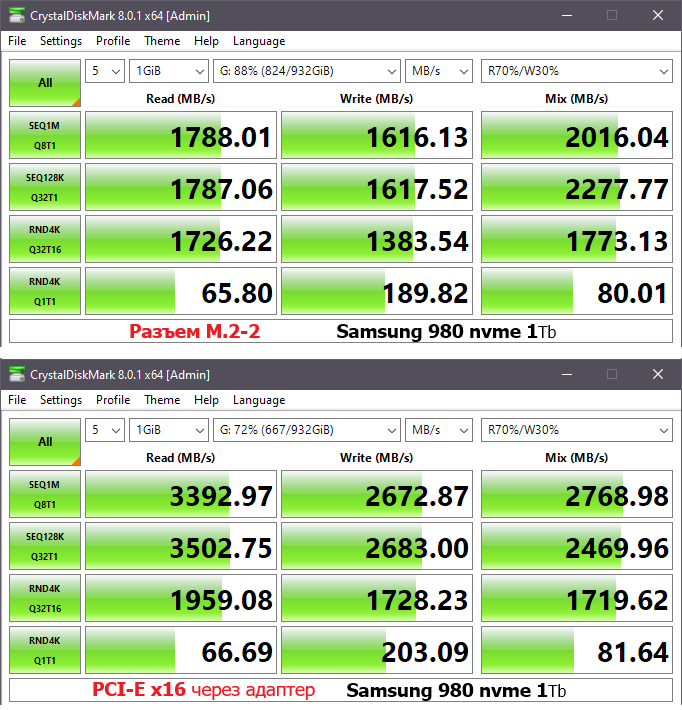Click the 2277.77 mix result cell
Image resolution: width=682 pixels, height=710 pixels.
[577, 187]
